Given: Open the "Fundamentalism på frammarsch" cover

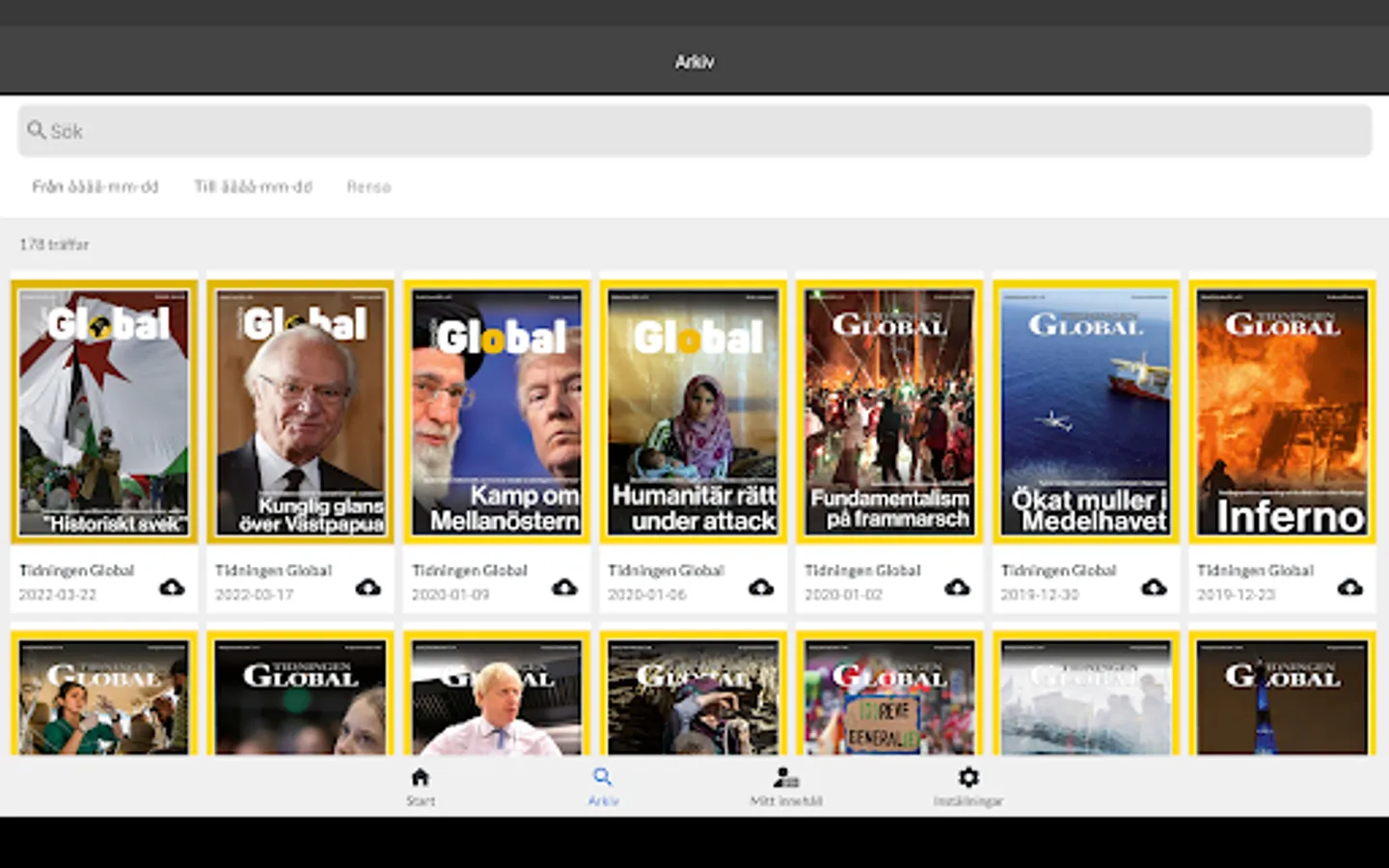Looking at the screenshot, I should point(889,412).
